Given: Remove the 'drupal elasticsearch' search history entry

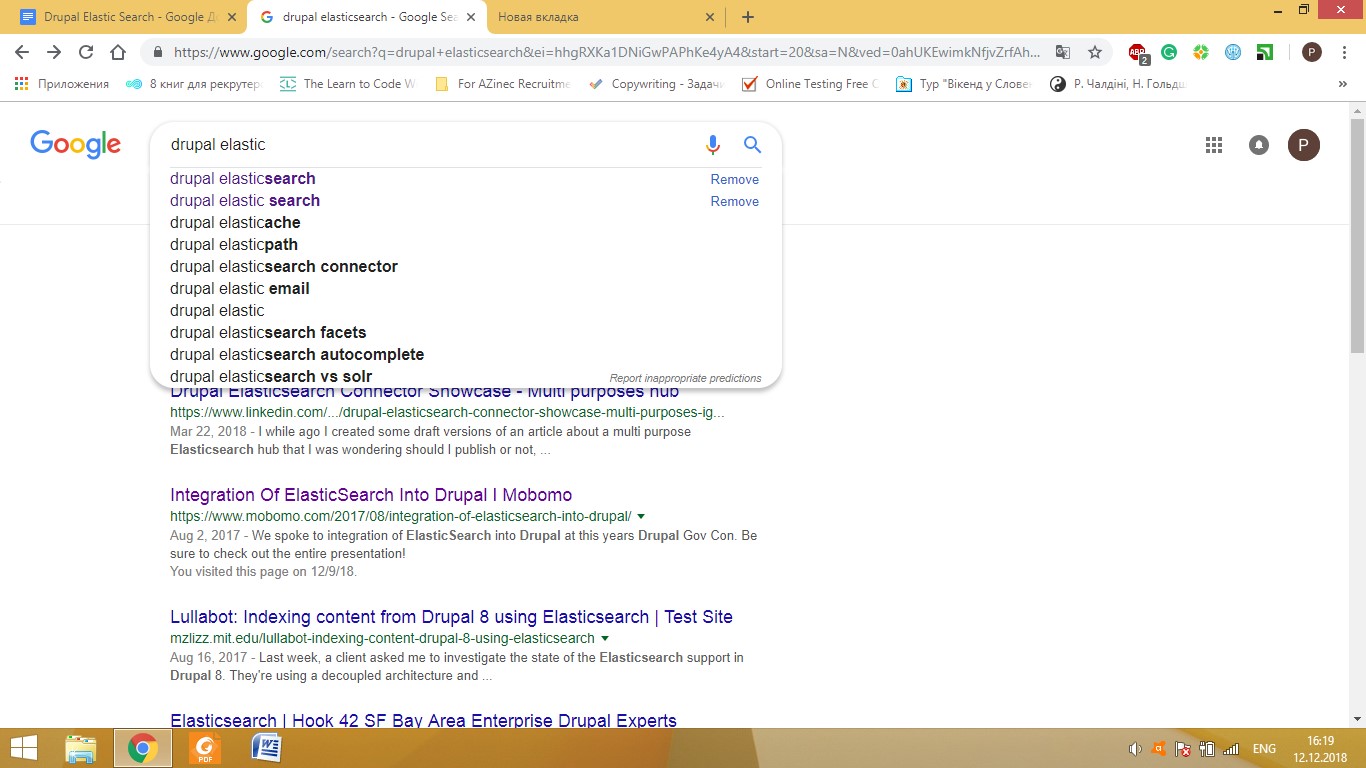Looking at the screenshot, I should point(734,179).
